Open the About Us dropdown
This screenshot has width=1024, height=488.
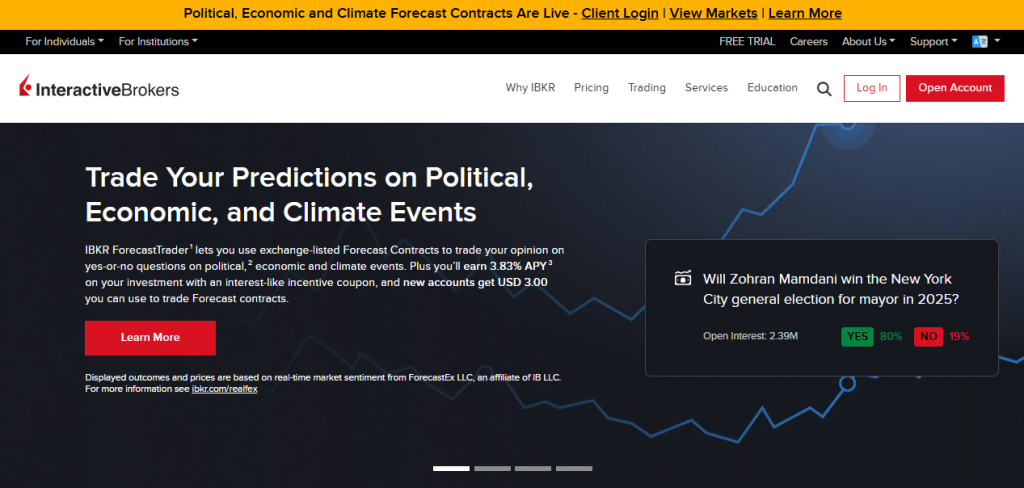[868, 42]
